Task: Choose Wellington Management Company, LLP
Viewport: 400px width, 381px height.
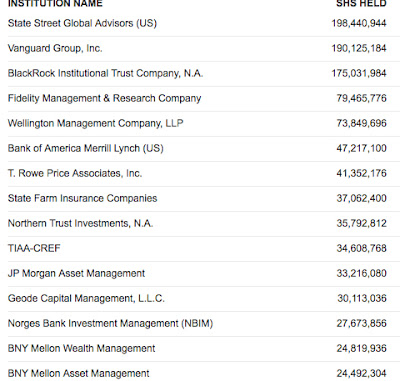Action: 96,123
